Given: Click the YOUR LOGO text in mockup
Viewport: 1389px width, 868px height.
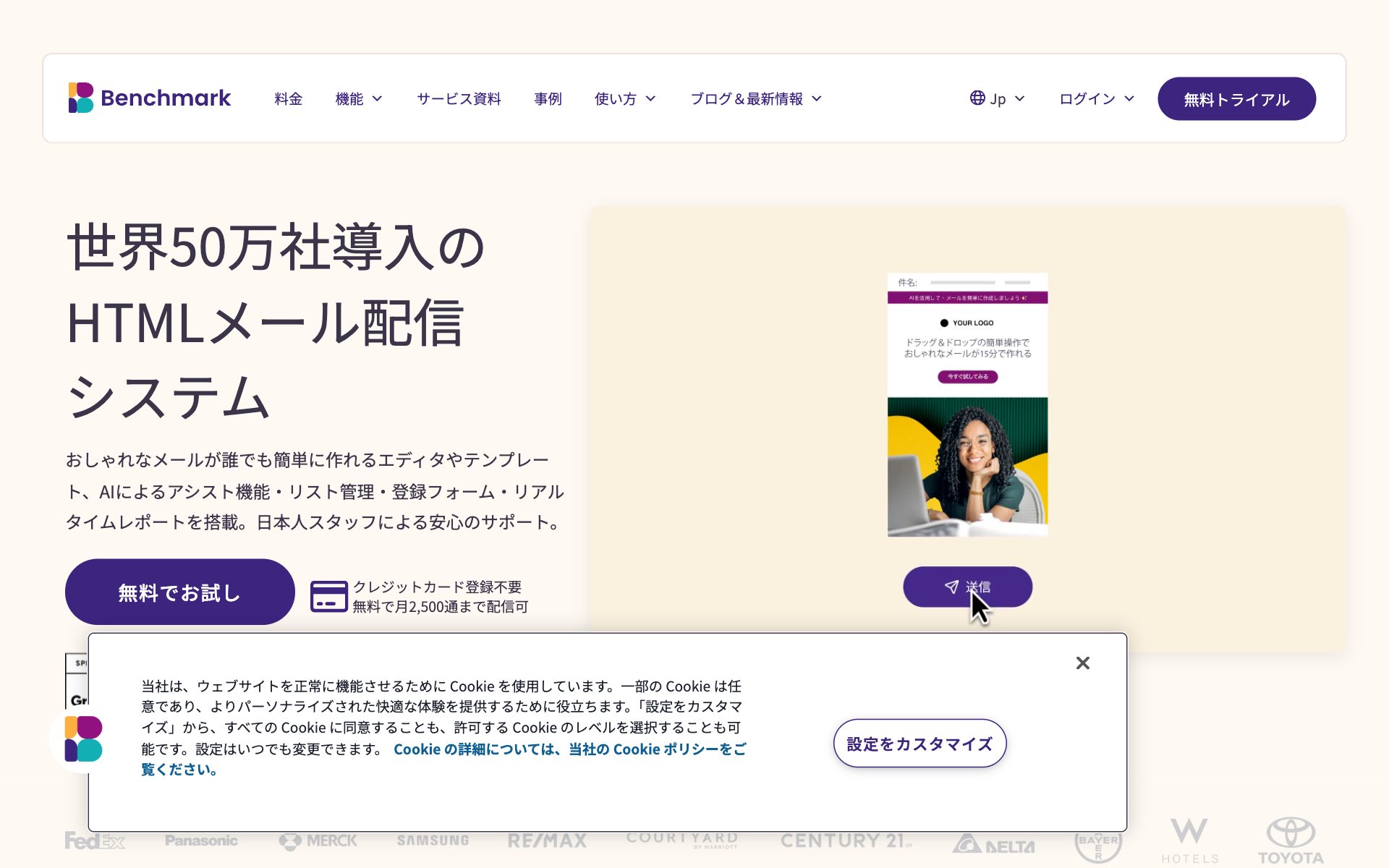Looking at the screenshot, I should [x=972, y=323].
